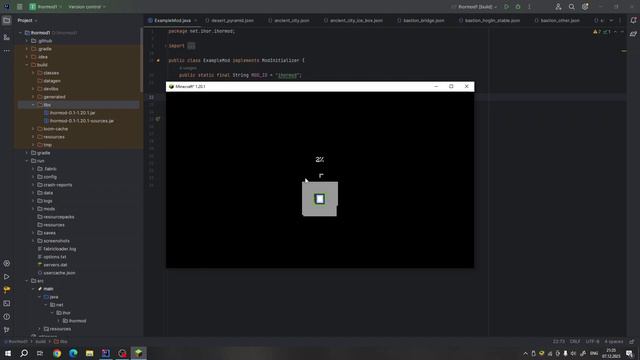This screenshot has height=360, width=640.
Task: Open the Terminal tool window
Action: [7, 303]
